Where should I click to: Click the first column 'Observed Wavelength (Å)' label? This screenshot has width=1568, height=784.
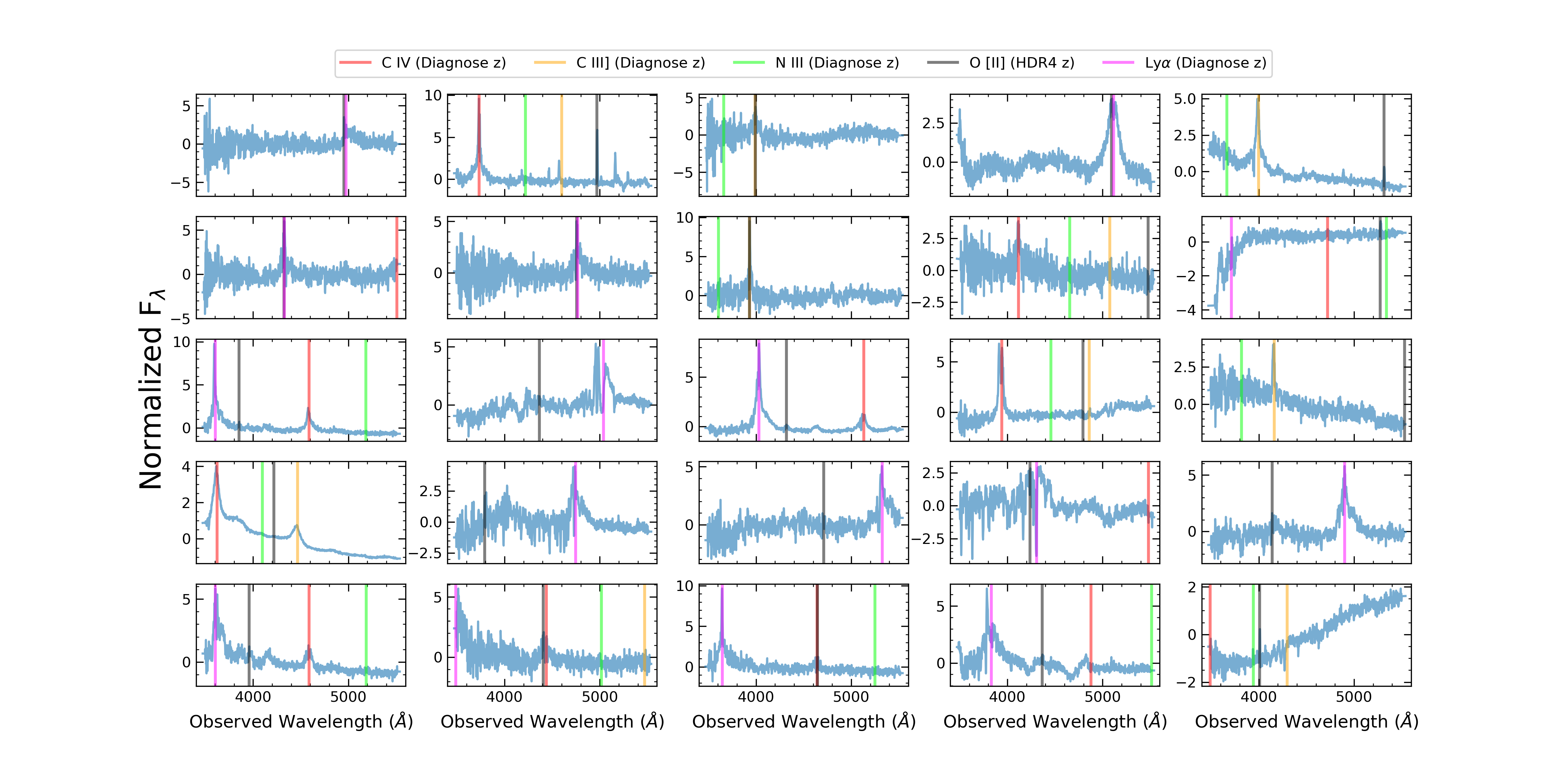coord(301,721)
